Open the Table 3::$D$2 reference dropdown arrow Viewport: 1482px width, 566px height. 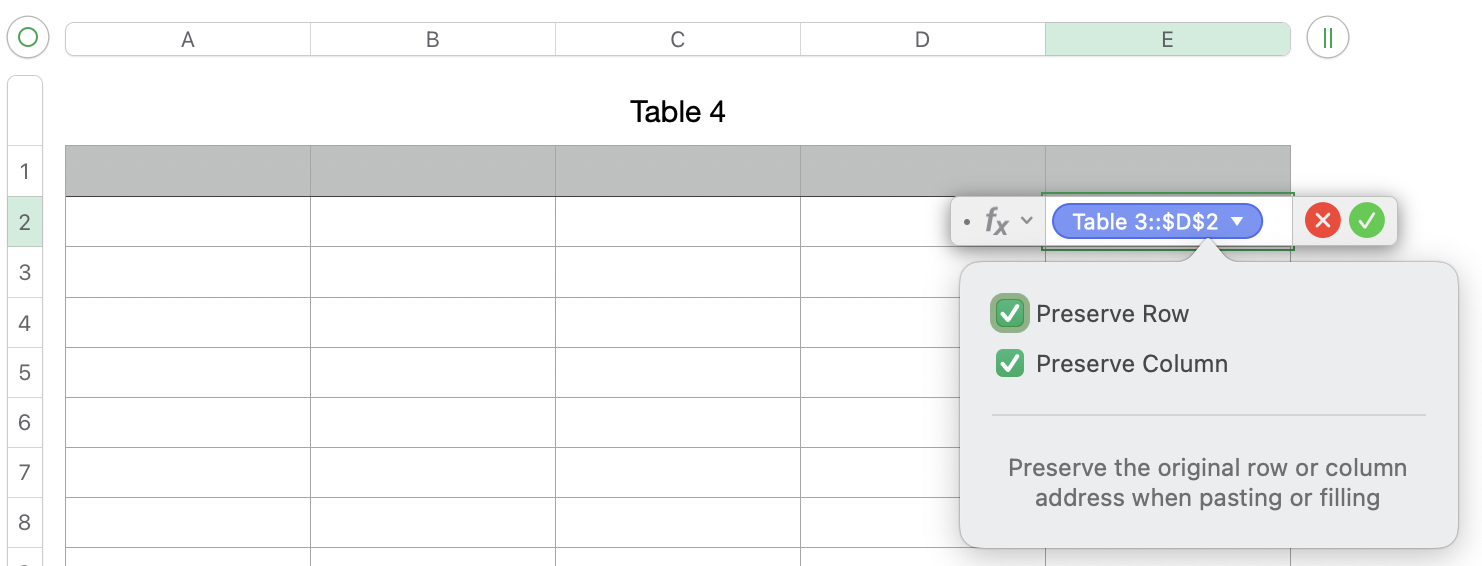tap(1238, 221)
